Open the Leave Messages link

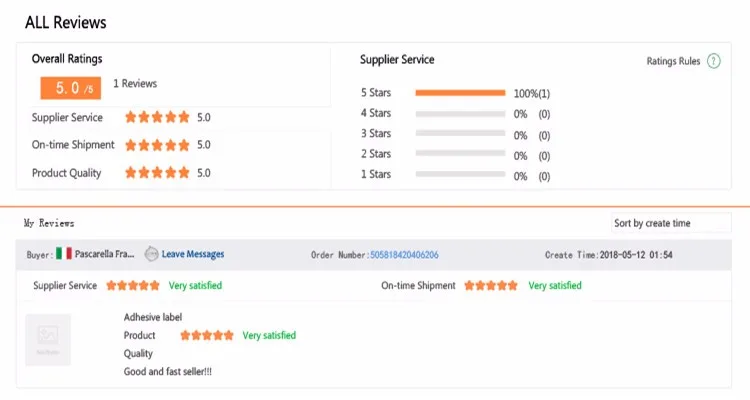click(x=193, y=254)
